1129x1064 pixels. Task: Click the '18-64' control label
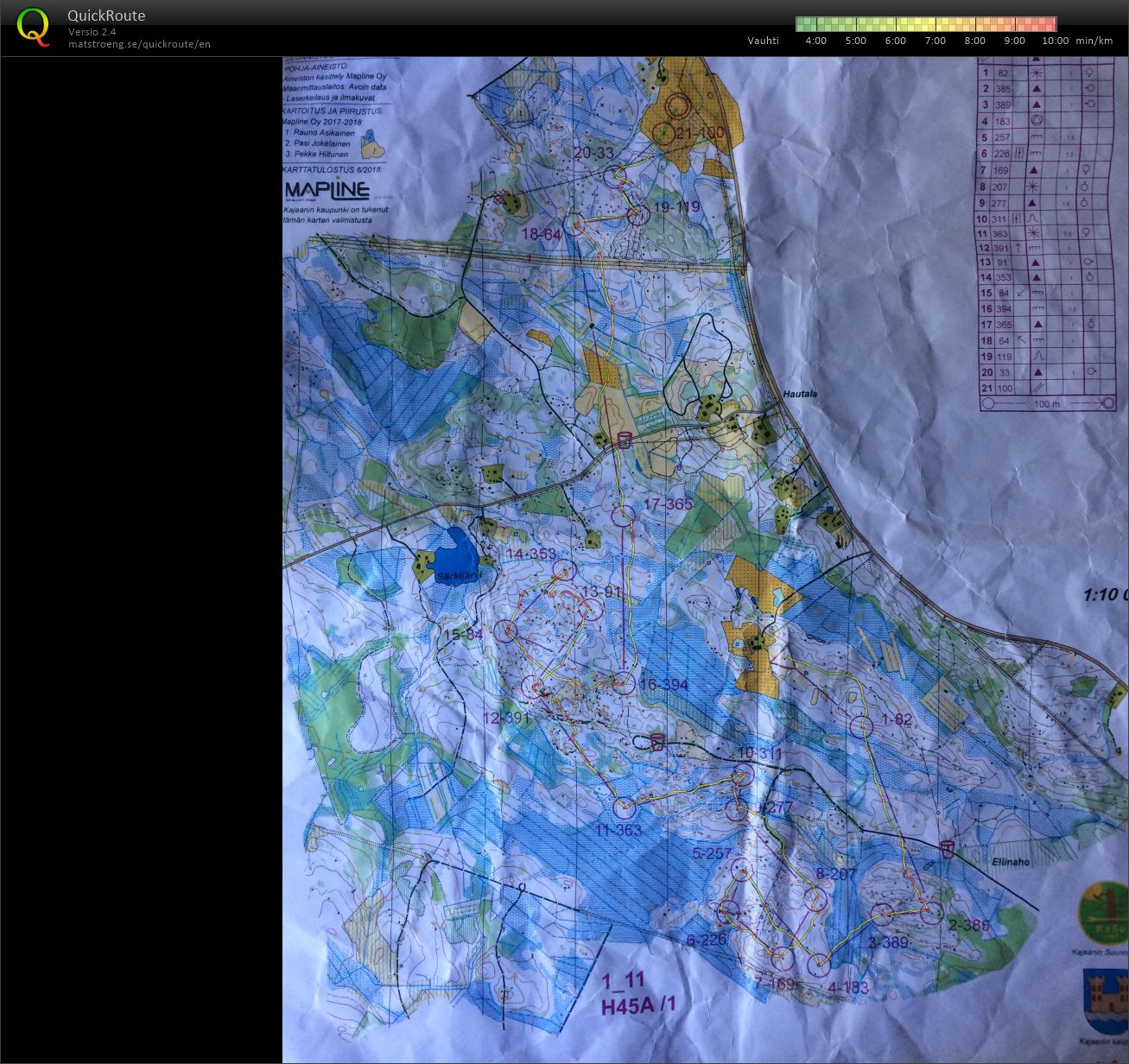542,234
